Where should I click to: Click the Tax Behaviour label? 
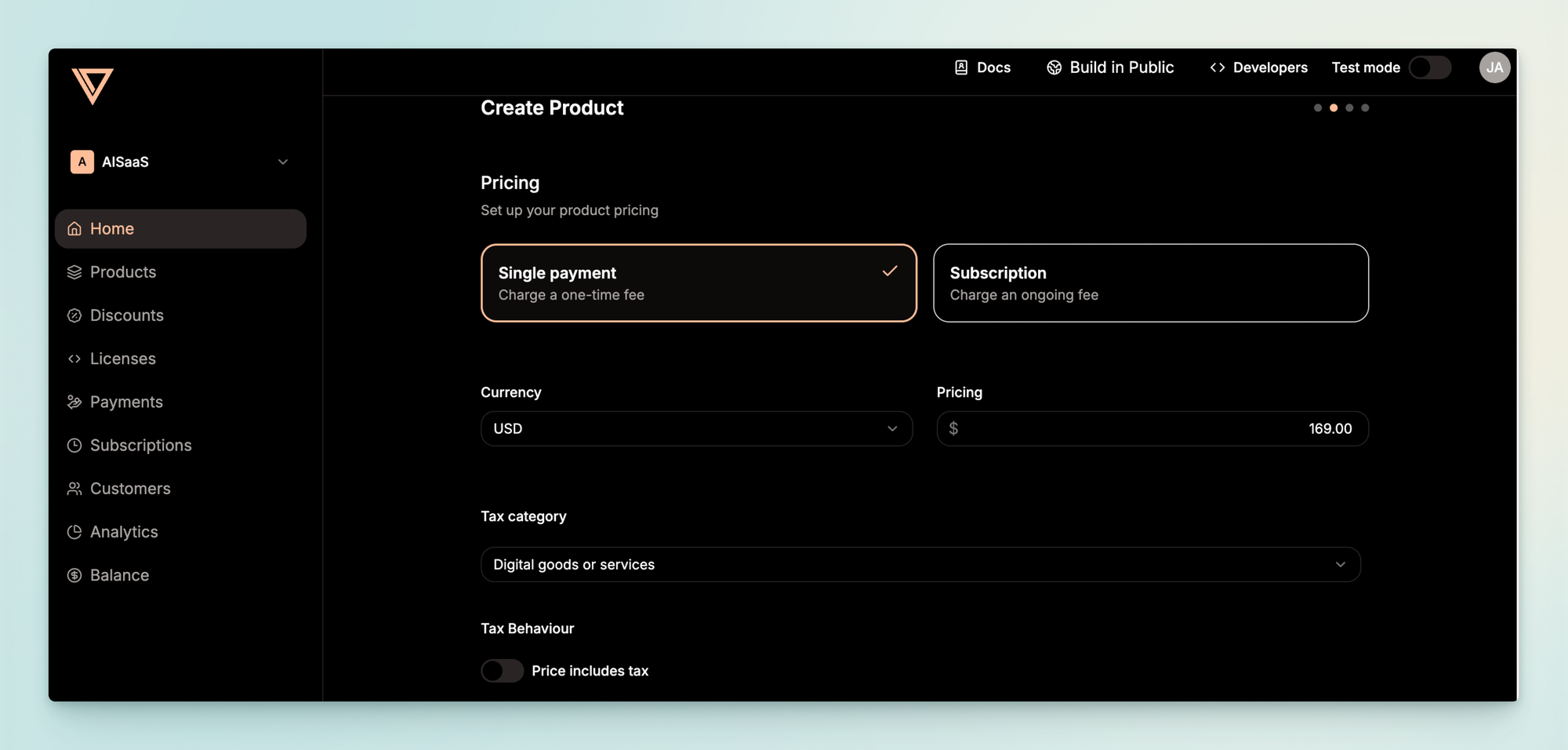528,628
